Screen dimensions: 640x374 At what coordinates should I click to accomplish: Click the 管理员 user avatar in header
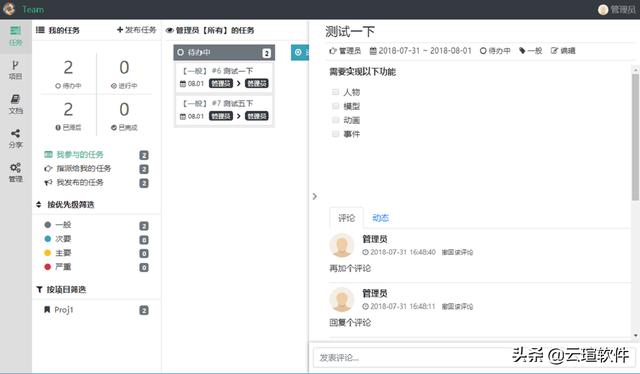(602, 9)
